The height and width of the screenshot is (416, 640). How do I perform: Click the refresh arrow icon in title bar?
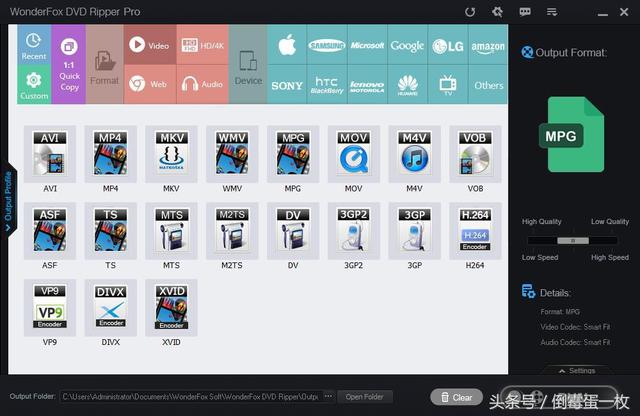tap(471, 12)
